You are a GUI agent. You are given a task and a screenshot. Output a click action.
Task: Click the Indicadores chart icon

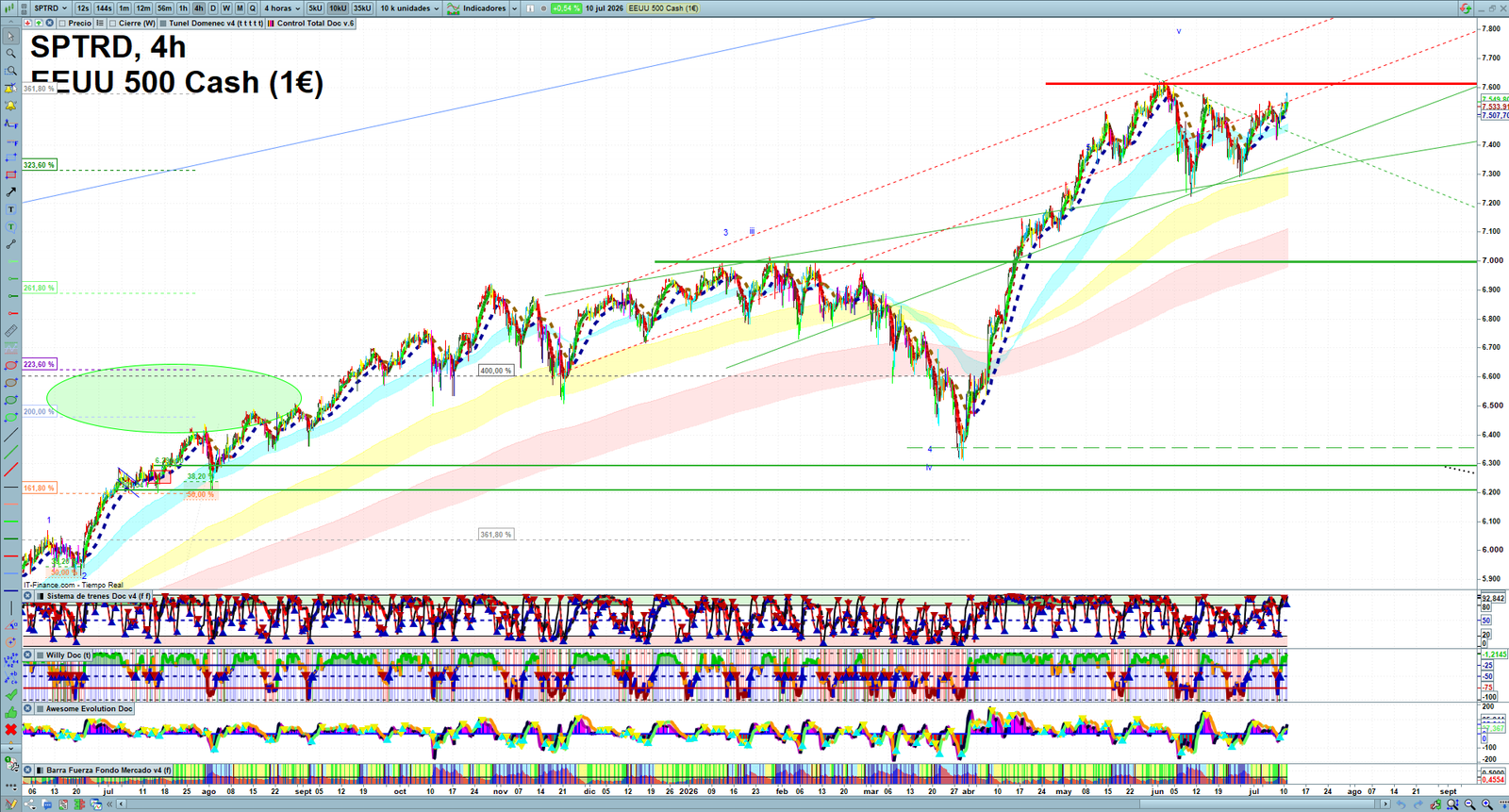454,8
